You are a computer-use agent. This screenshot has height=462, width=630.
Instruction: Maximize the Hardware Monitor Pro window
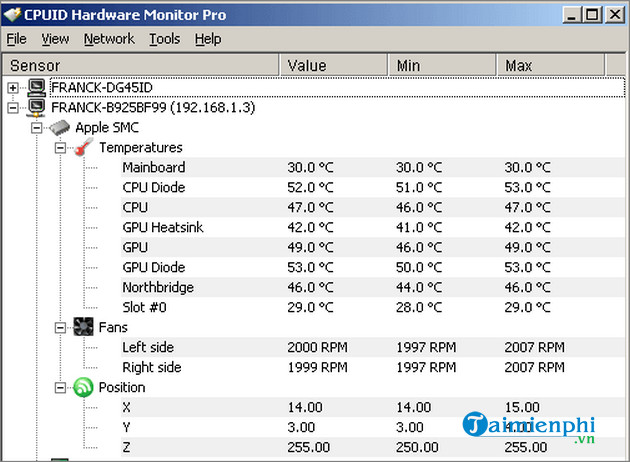point(592,15)
